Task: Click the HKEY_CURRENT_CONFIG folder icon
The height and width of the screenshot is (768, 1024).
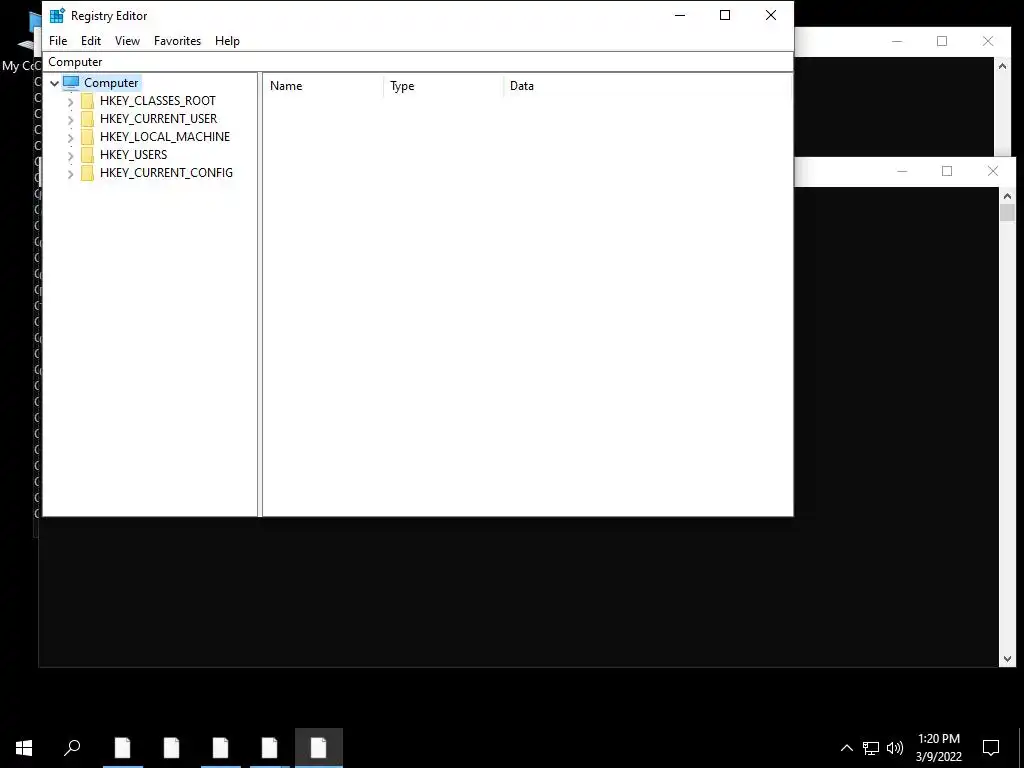Action: point(88,172)
